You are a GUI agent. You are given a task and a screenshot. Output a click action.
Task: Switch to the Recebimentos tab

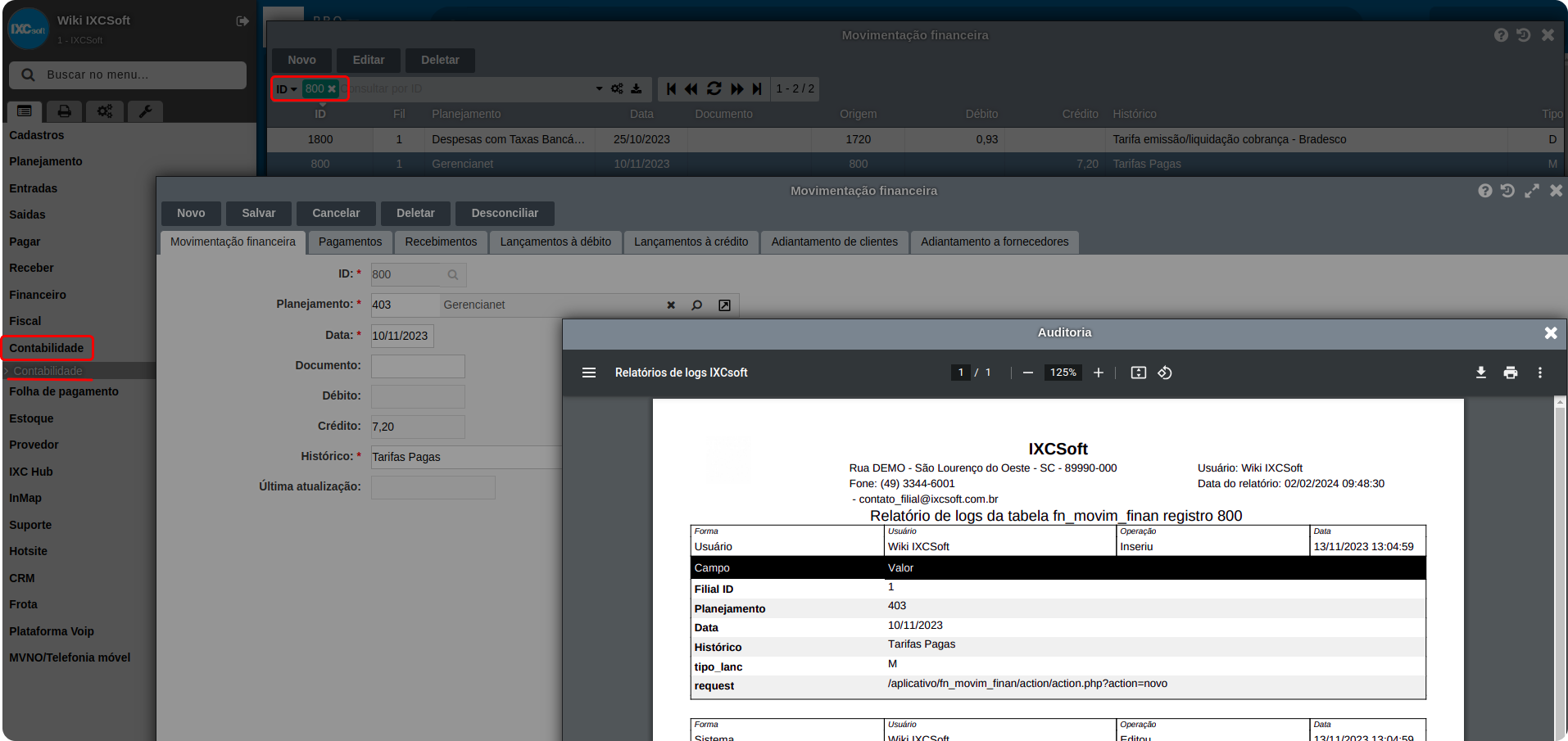(x=441, y=242)
